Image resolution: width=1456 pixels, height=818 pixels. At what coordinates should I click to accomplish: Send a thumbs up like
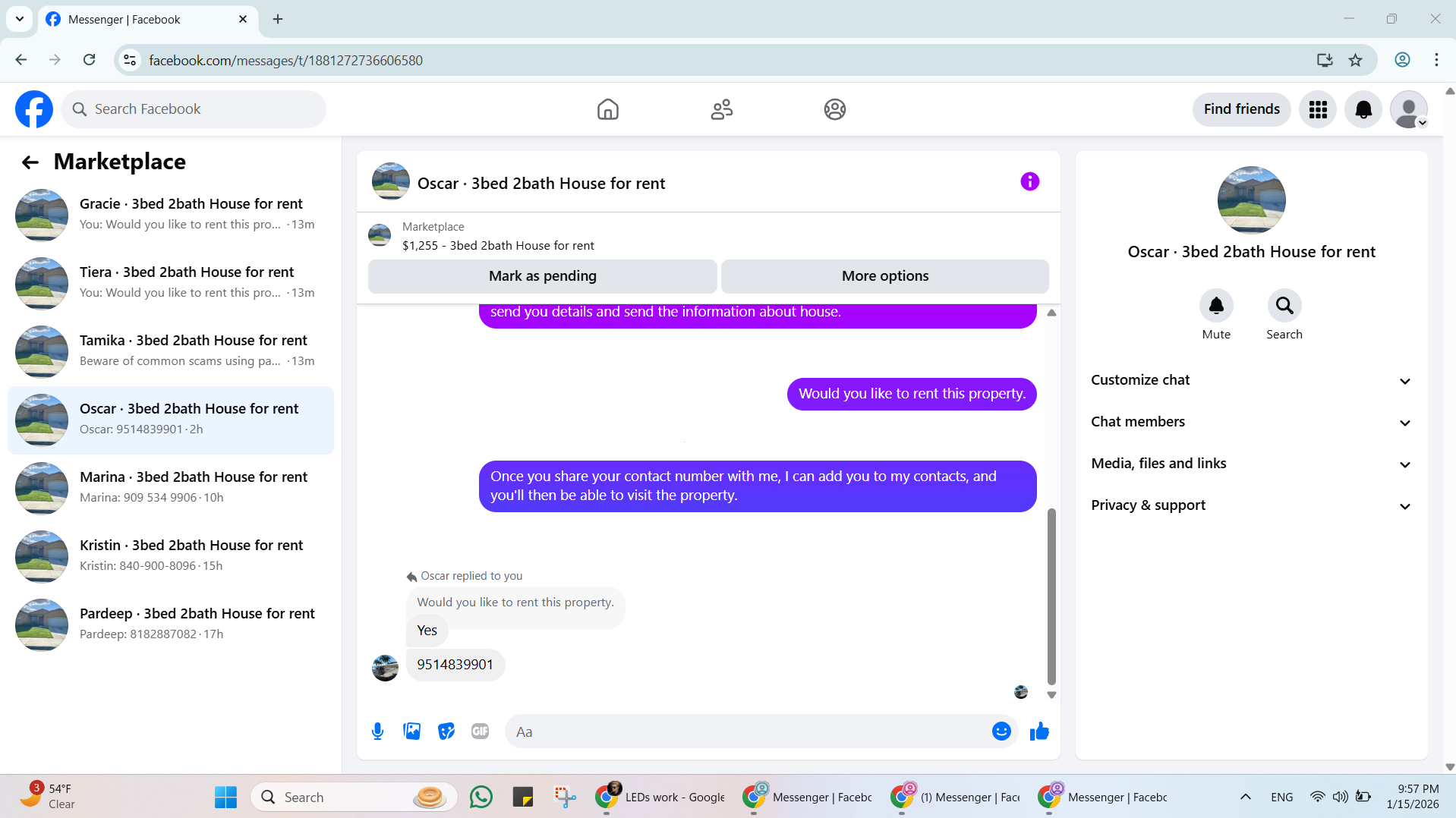coord(1039,731)
